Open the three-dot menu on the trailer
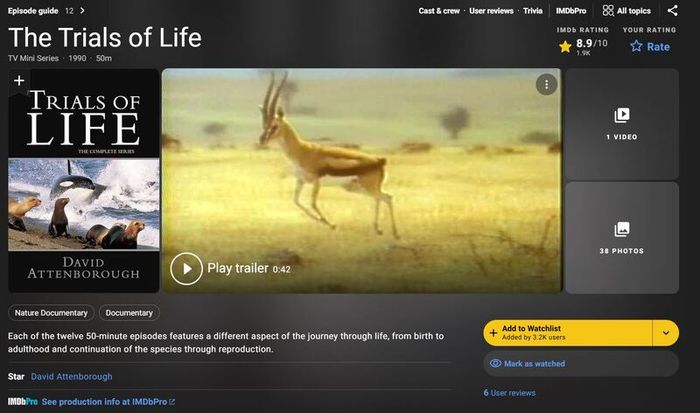Viewport: 700px width, 413px height. pyautogui.click(x=546, y=84)
